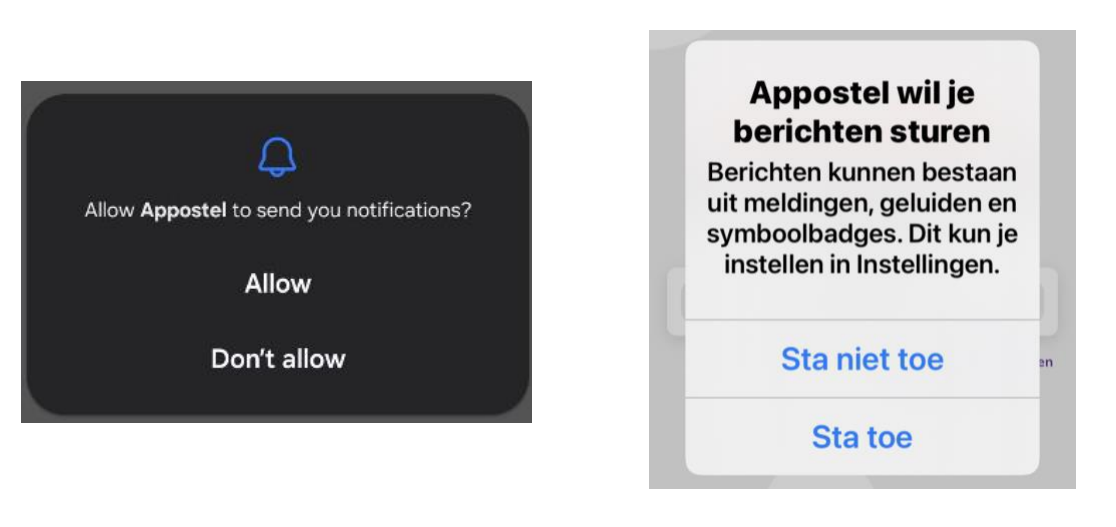Click the divider between Sta niet toe and Sta toe
Image resolution: width=1116 pixels, height=527 pixels.
point(862,397)
